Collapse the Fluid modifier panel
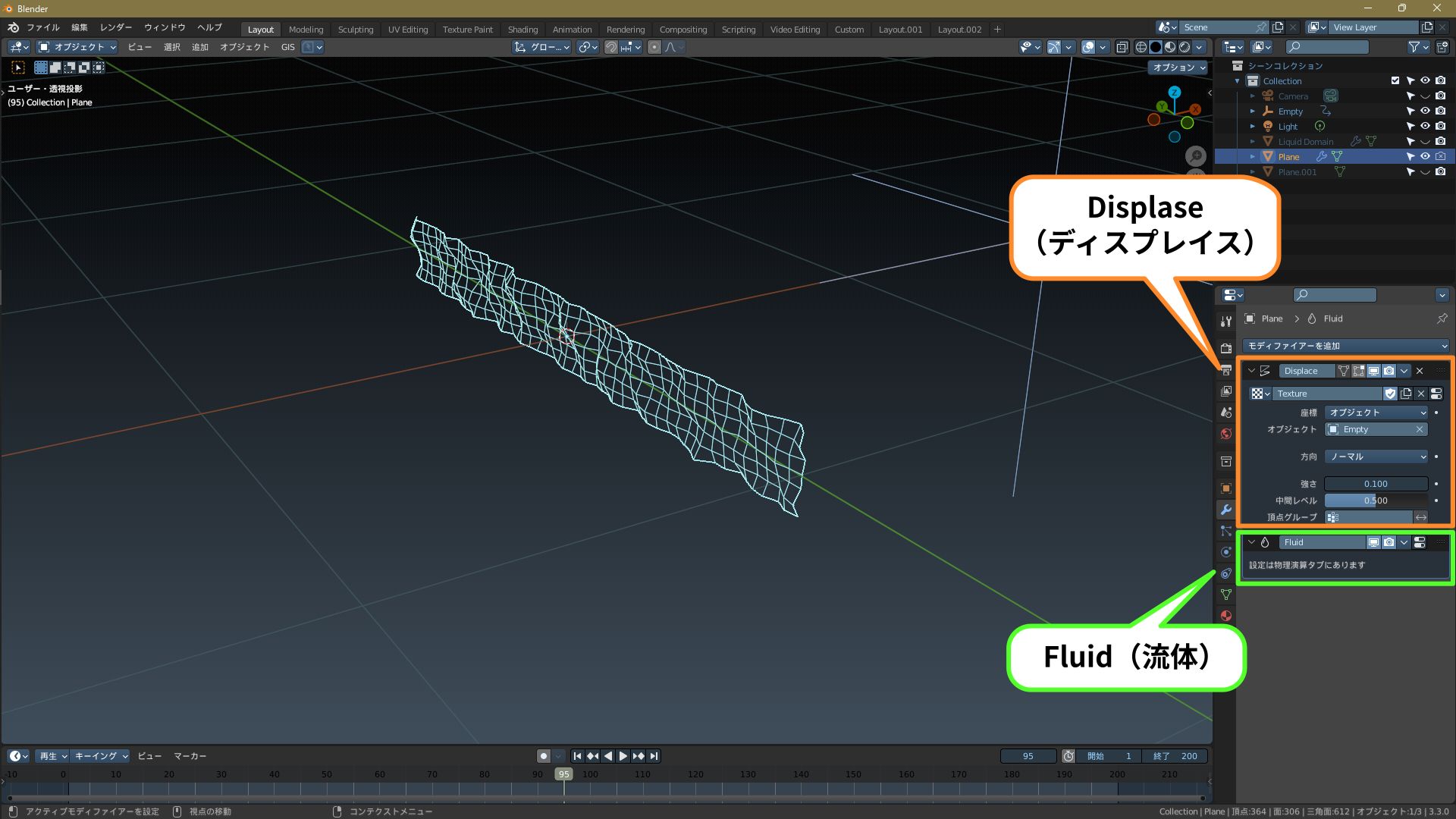Screen dimensions: 1456x819 click(1251, 542)
